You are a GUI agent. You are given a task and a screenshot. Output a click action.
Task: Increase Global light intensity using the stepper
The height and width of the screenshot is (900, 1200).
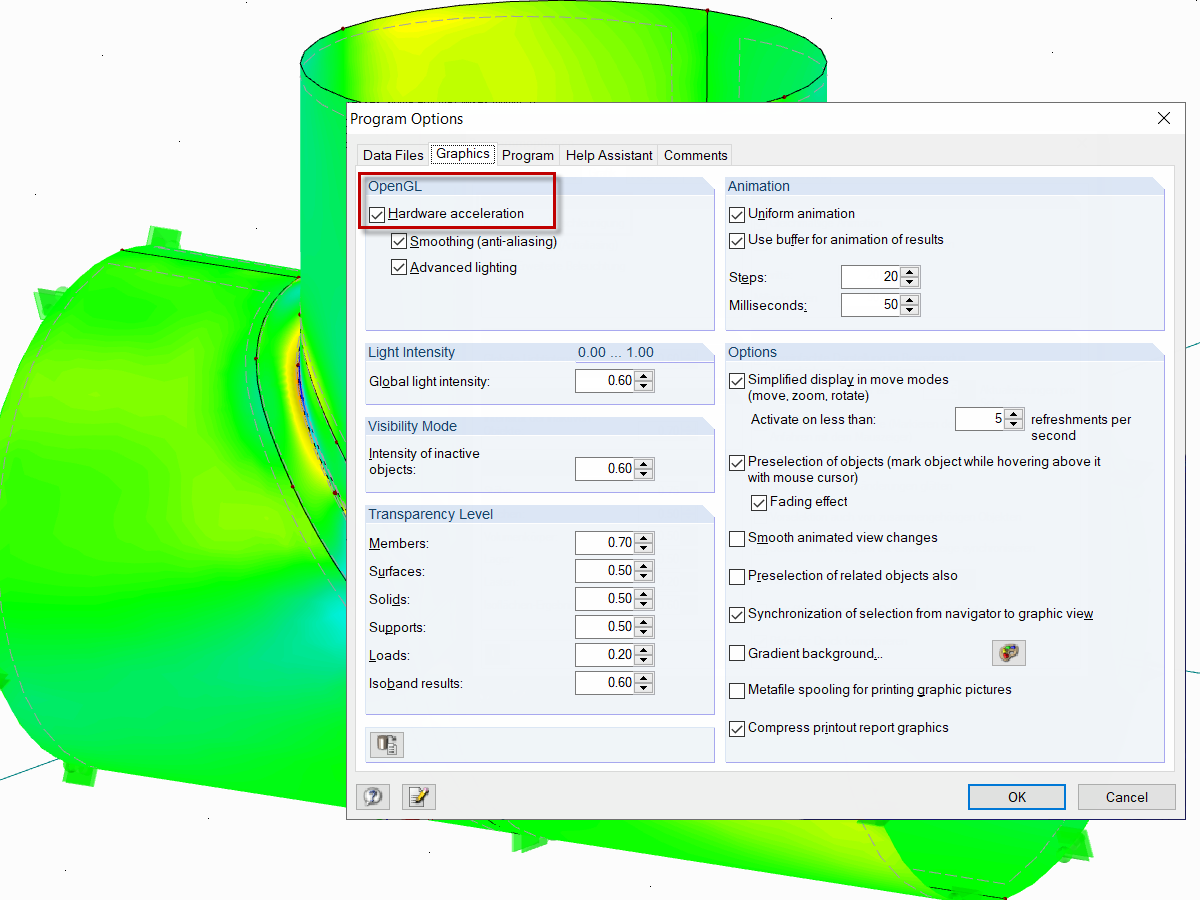click(645, 376)
